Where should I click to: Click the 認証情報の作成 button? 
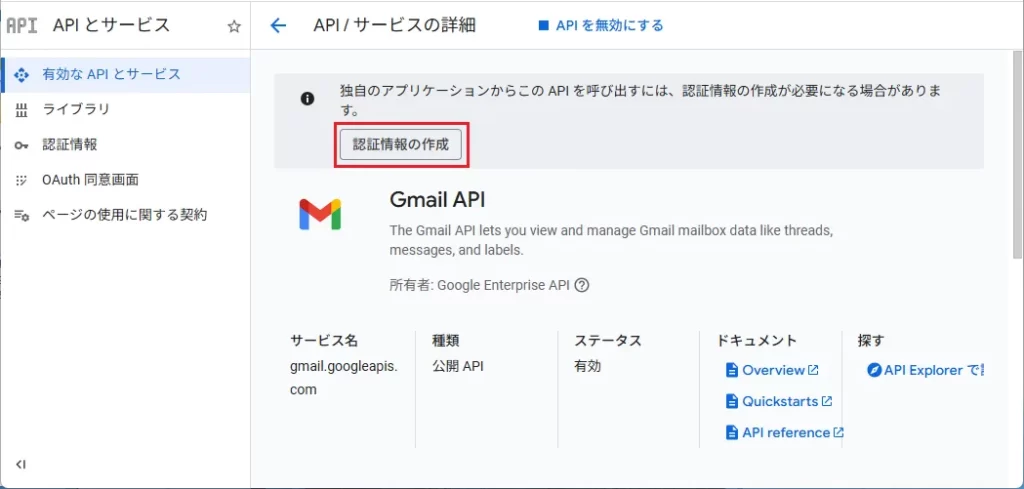(401, 145)
